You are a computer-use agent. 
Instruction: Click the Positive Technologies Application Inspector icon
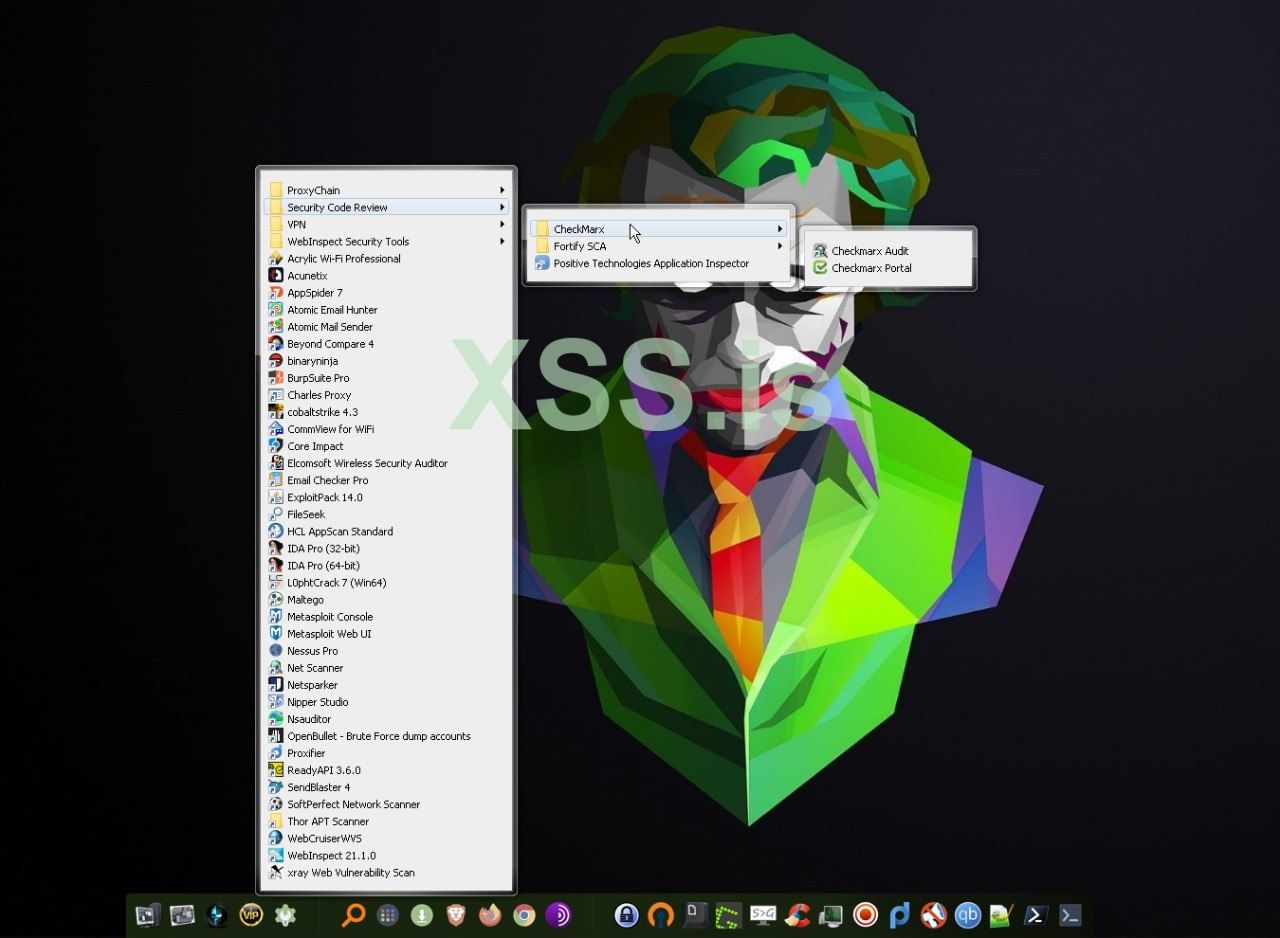tap(542, 263)
